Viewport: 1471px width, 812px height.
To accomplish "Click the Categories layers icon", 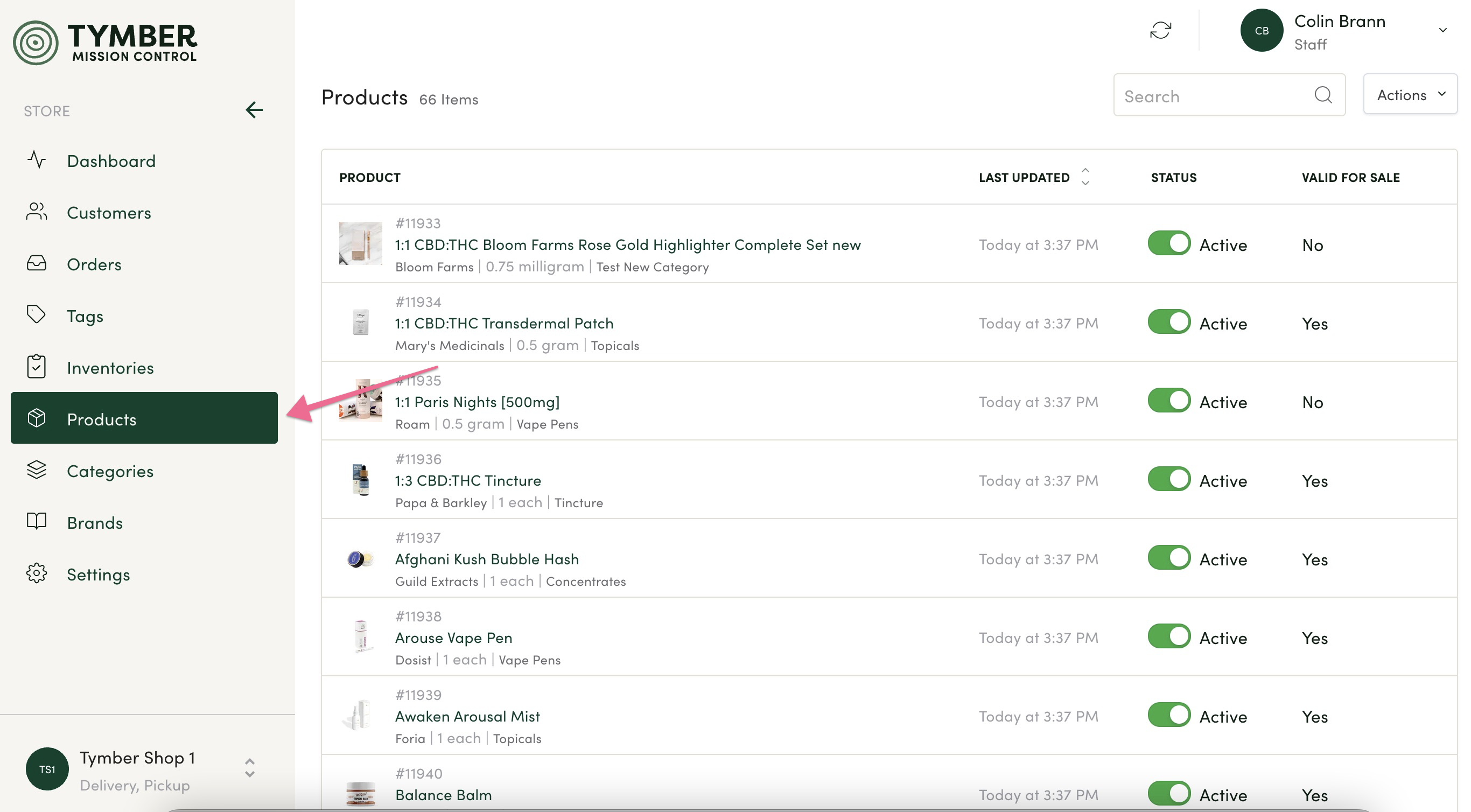I will (x=37, y=471).
